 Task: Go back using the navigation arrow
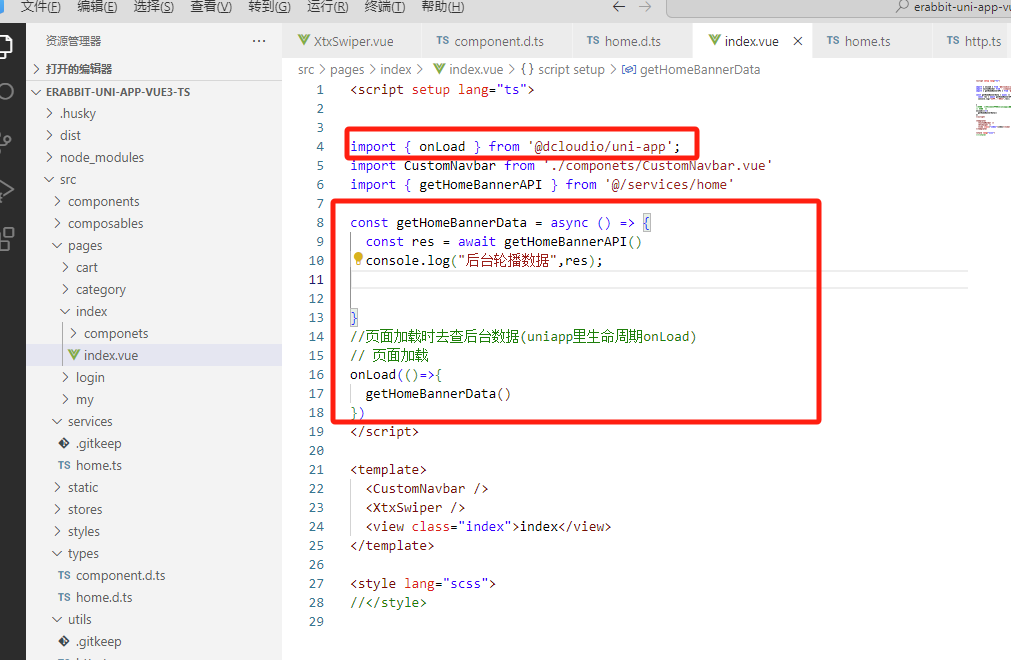[x=619, y=6]
